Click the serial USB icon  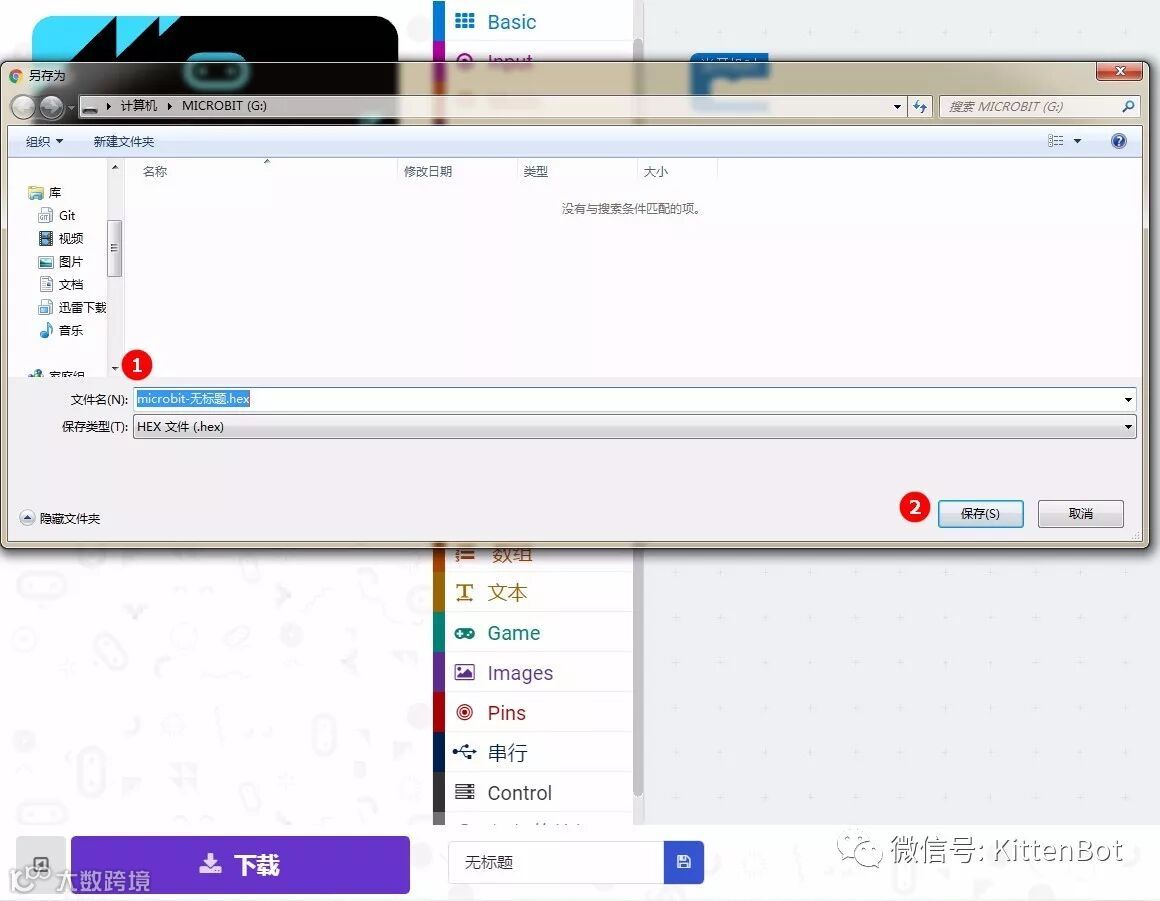(x=465, y=752)
